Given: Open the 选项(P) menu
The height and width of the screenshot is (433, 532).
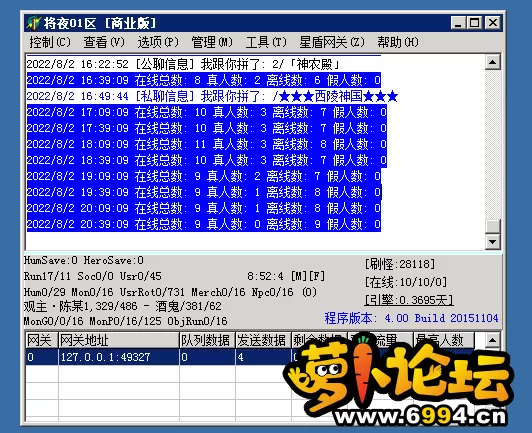Looking at the screenshot, I should click(158, 42).
